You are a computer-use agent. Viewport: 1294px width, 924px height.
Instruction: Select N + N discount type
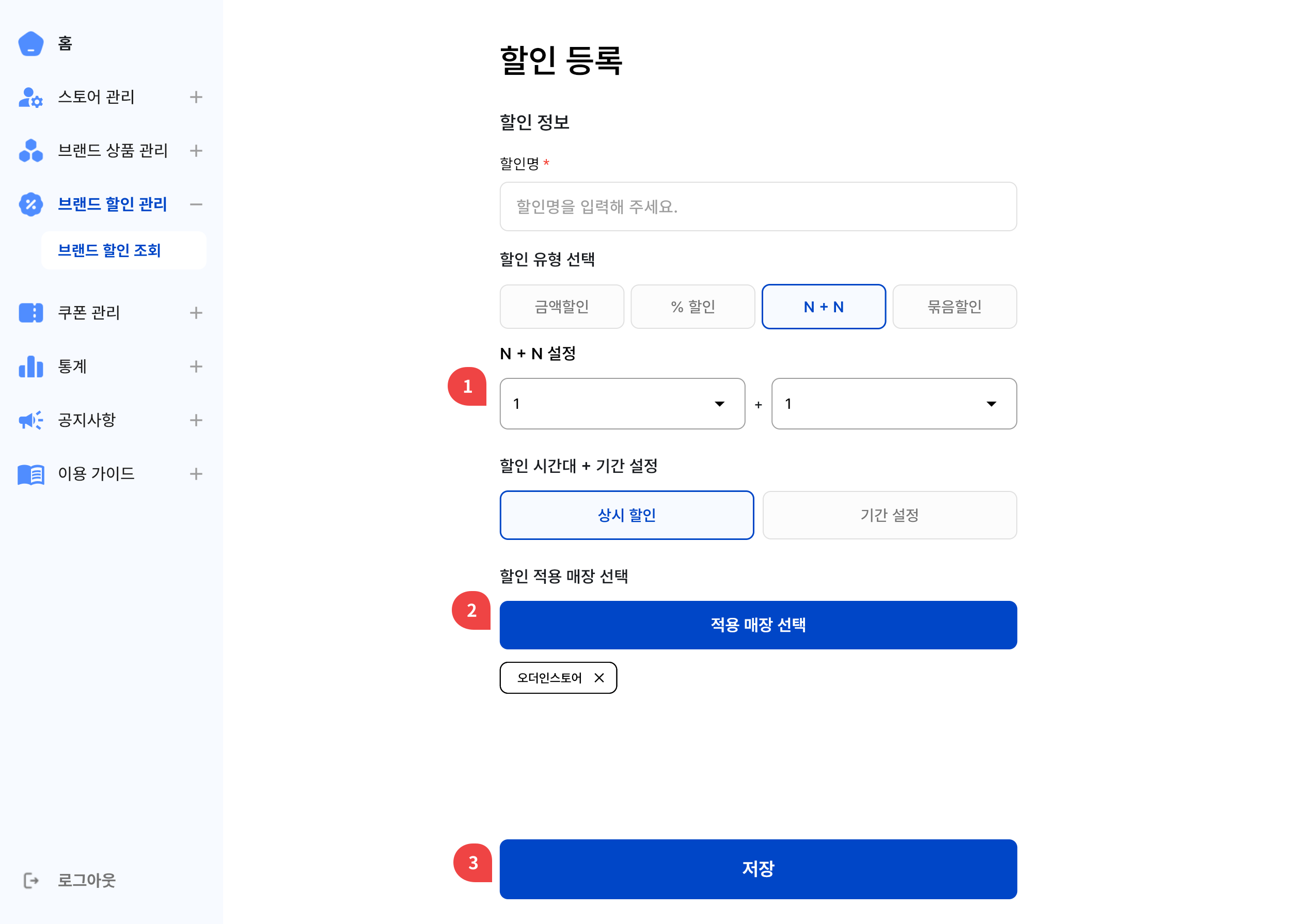click(824, 307)
